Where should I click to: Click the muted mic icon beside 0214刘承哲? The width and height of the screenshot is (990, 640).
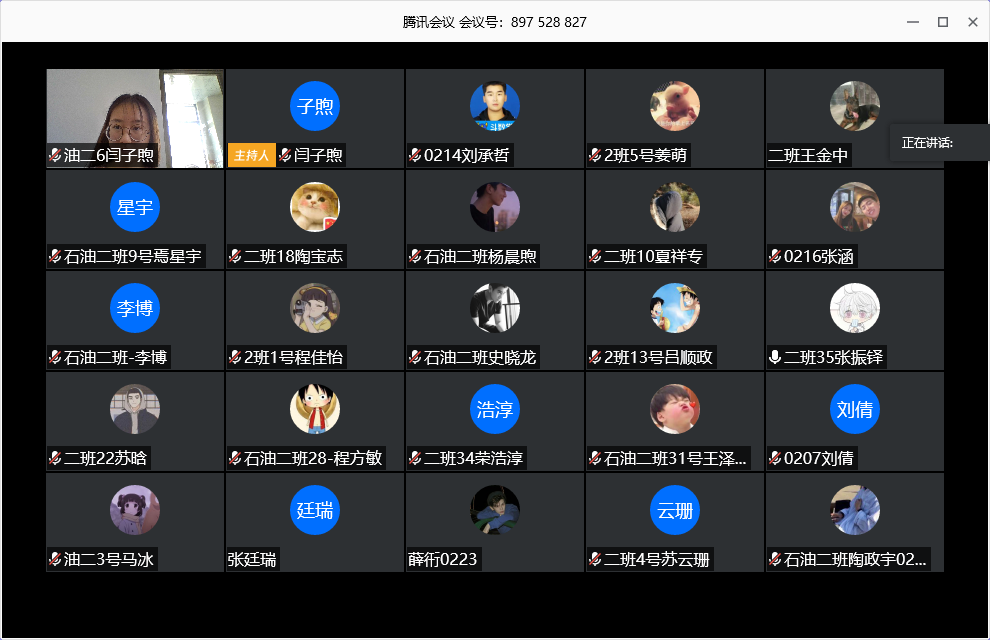(x=415, y=155)
